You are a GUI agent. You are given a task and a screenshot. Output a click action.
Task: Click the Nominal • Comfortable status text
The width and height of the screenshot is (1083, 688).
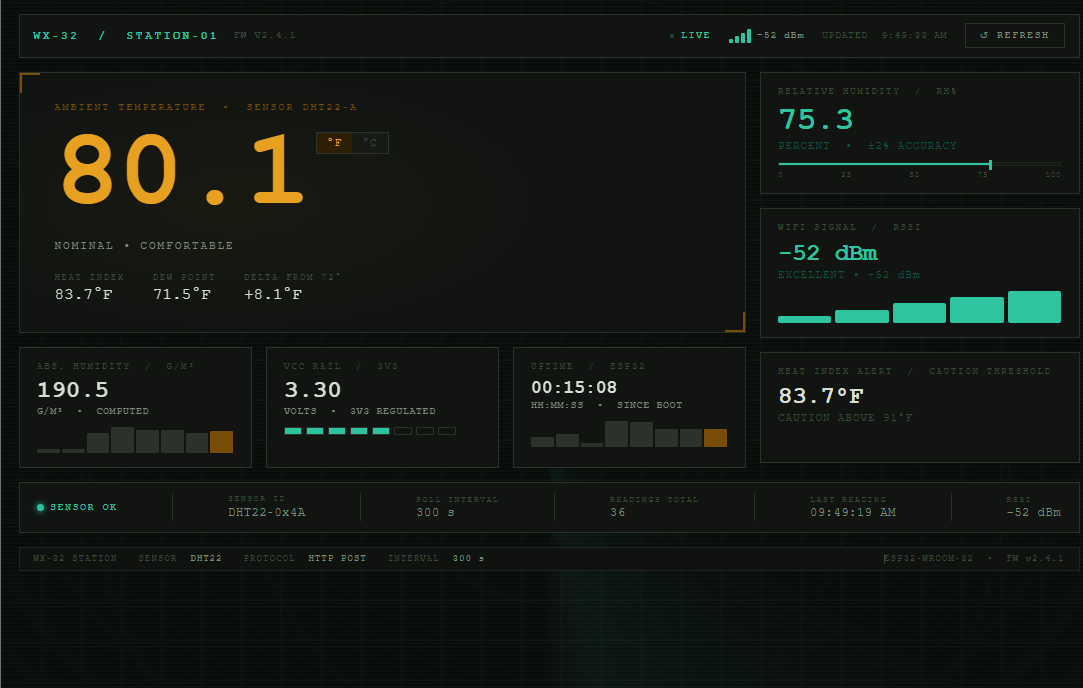tap(144, 246)
